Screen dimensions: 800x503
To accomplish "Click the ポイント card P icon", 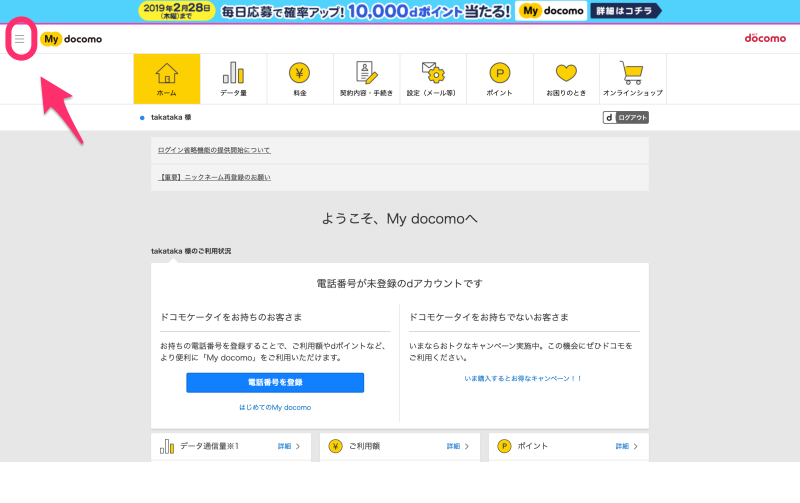I will point(504,446).
